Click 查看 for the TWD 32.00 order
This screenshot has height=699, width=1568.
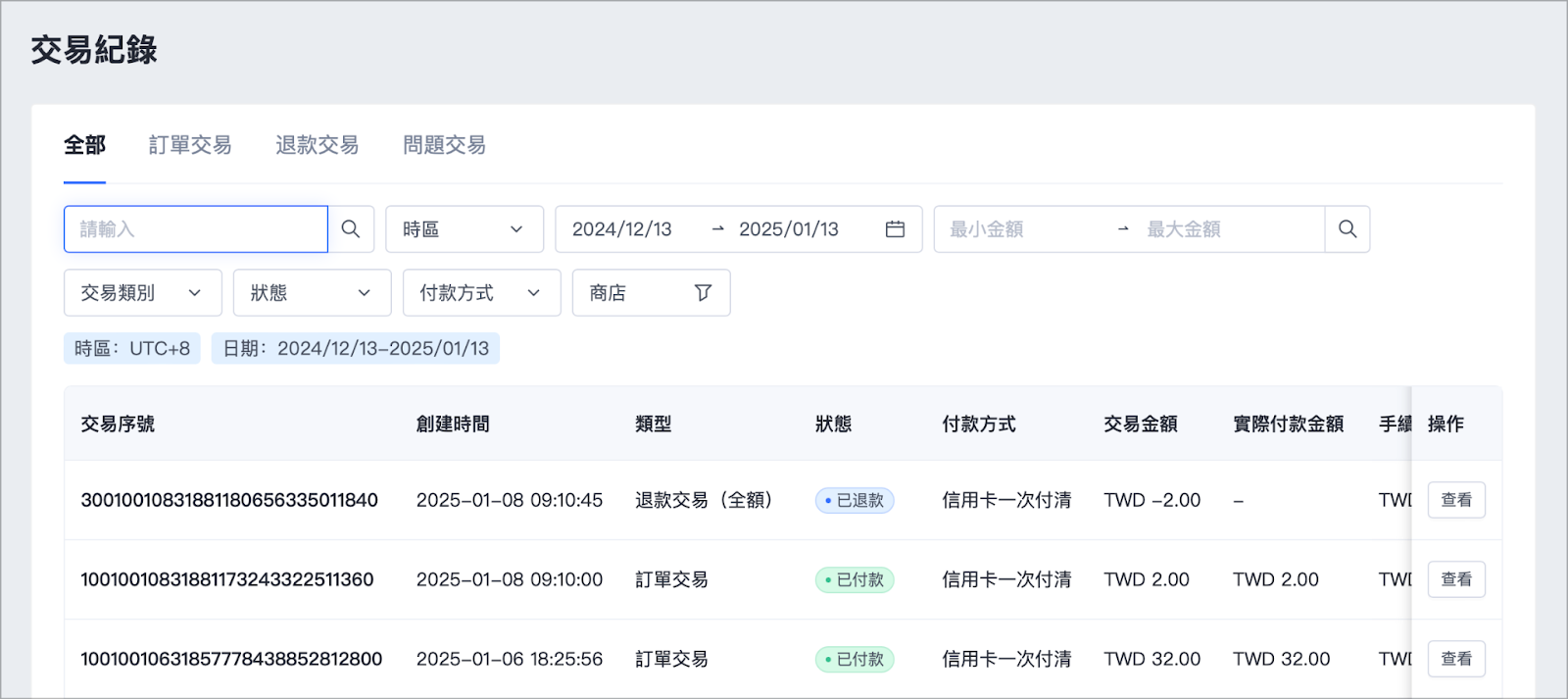click(x=1456, y=659)
